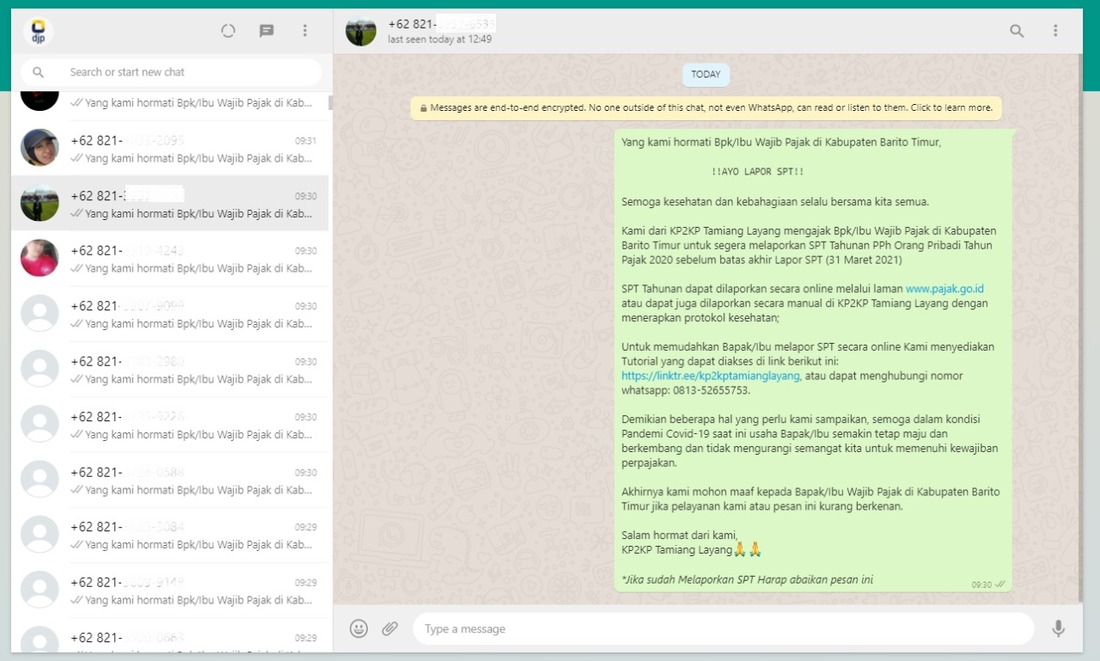The height and width of the screenshot is (661, 1100).
Task: Open the Status icon in sidebar header
Action: tap(228, 31)
